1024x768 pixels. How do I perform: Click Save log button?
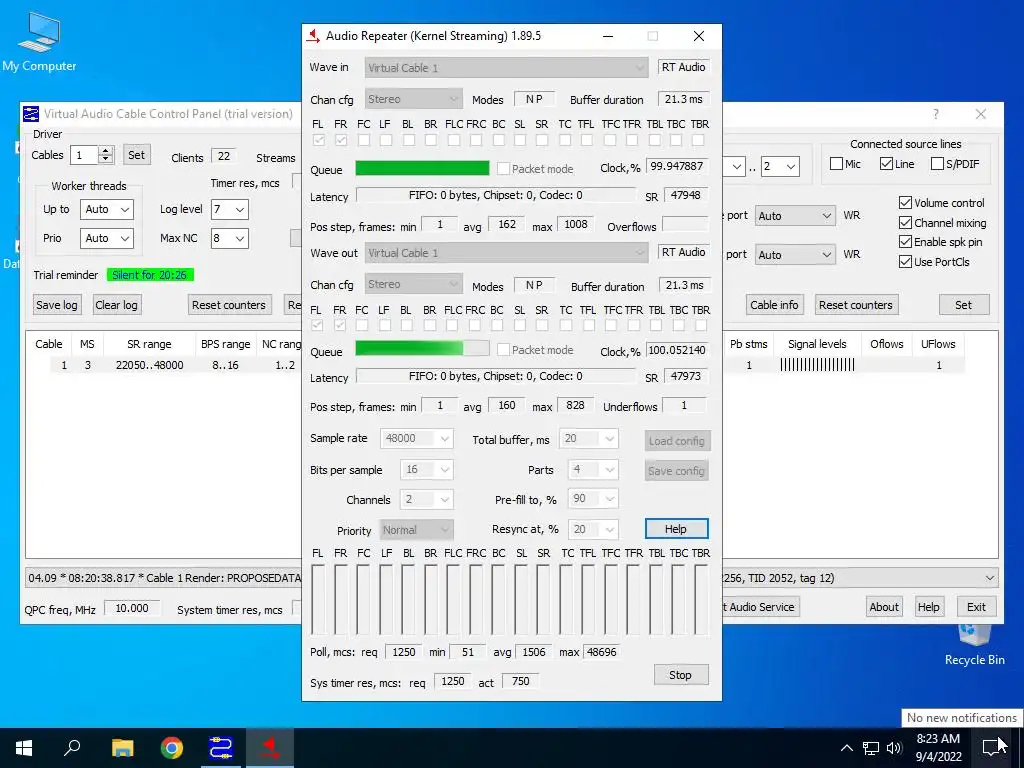coord(57,305)
